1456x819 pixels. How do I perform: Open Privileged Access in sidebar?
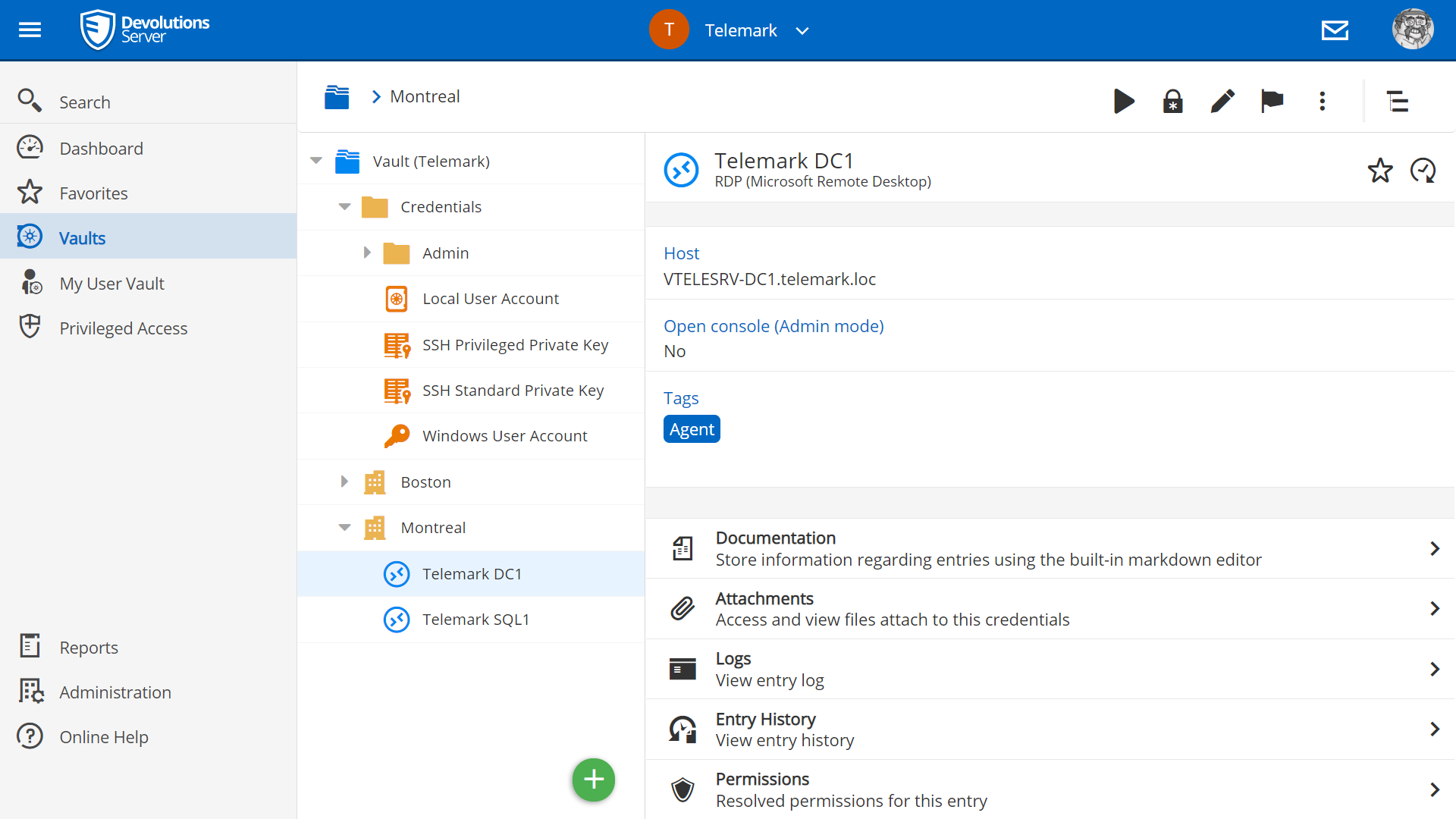coord(123,328)
